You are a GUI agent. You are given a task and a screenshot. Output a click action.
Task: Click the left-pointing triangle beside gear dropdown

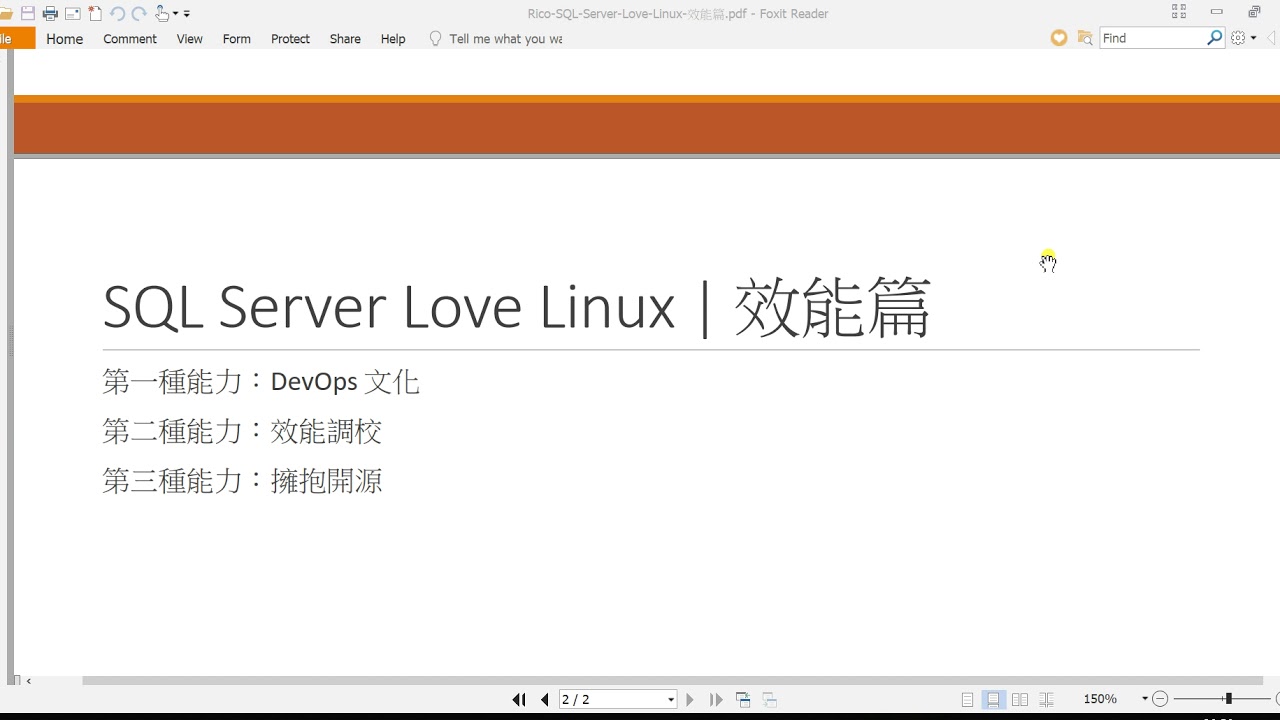point(1272,38)
